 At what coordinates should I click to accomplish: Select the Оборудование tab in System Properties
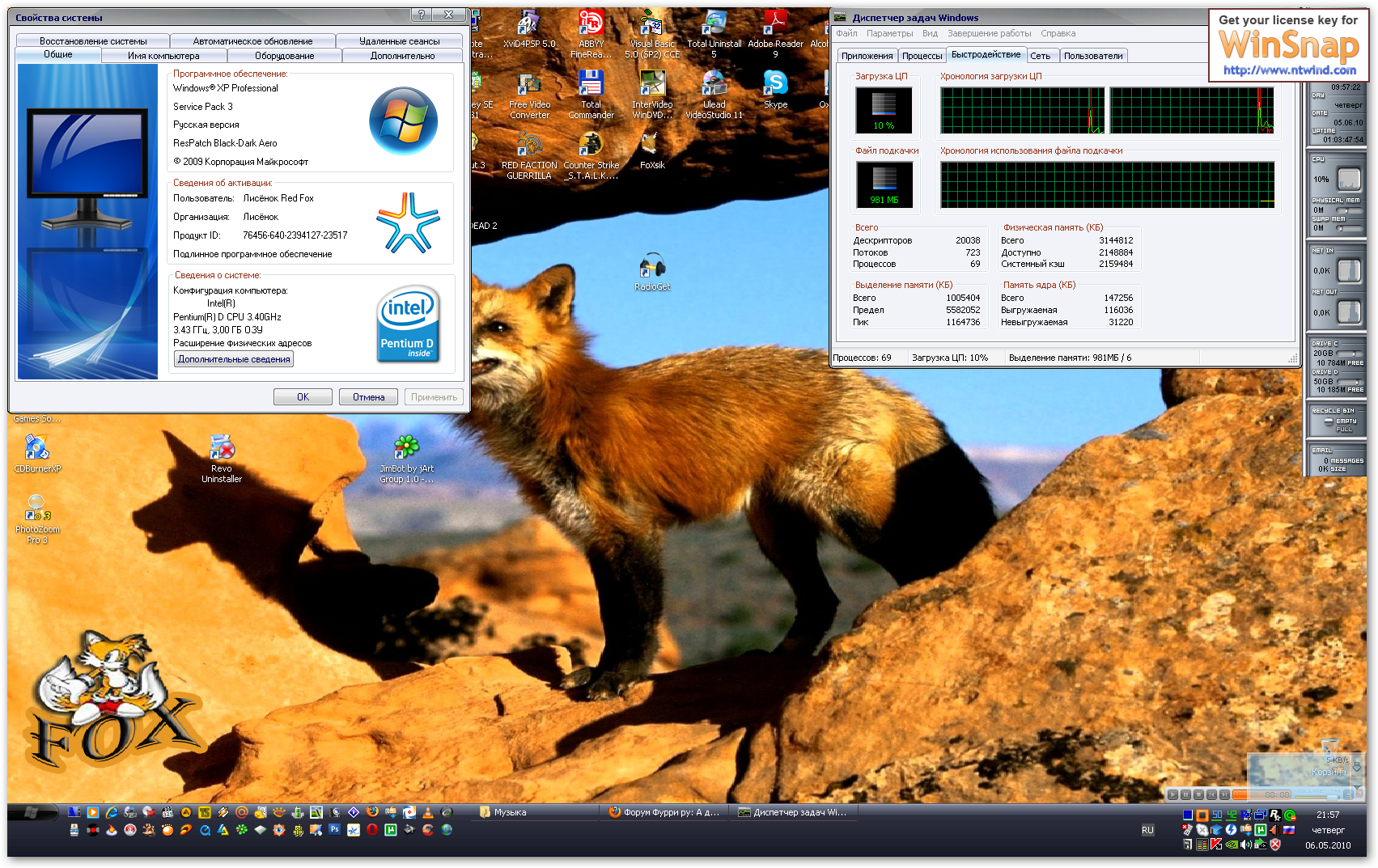pos(284,56)
